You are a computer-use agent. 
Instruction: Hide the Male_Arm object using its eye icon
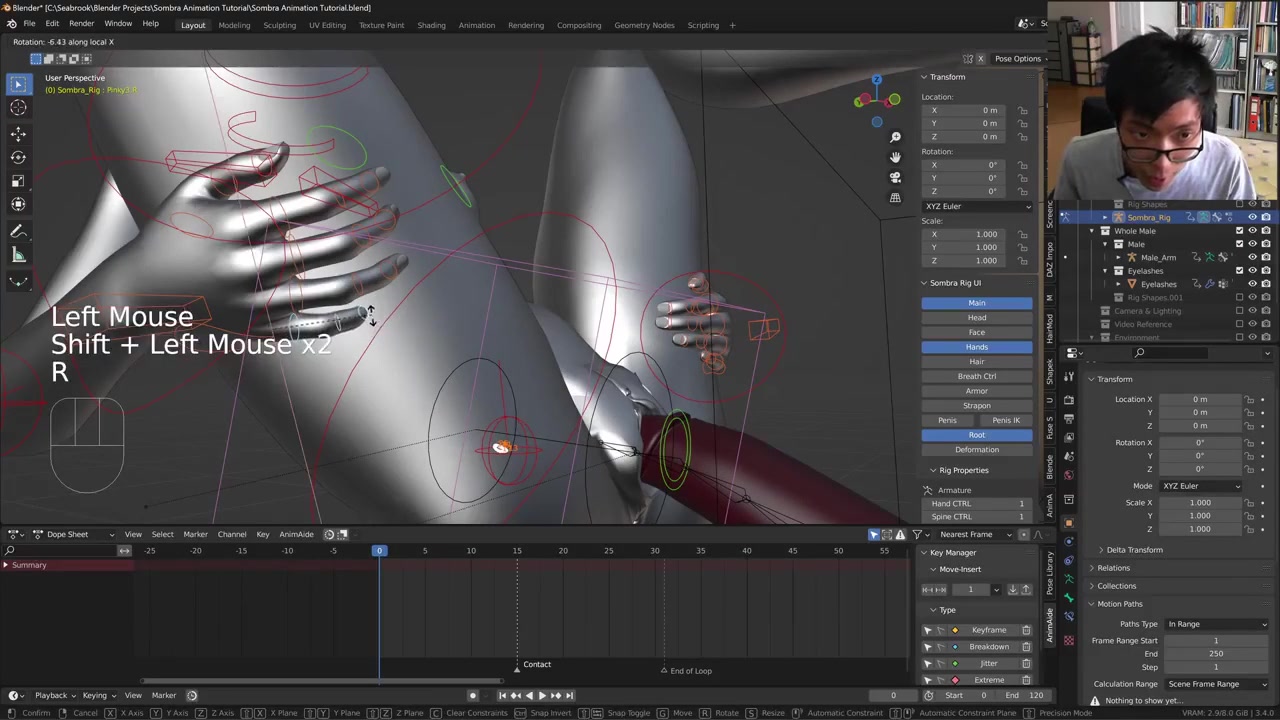tap(1252, 257)
